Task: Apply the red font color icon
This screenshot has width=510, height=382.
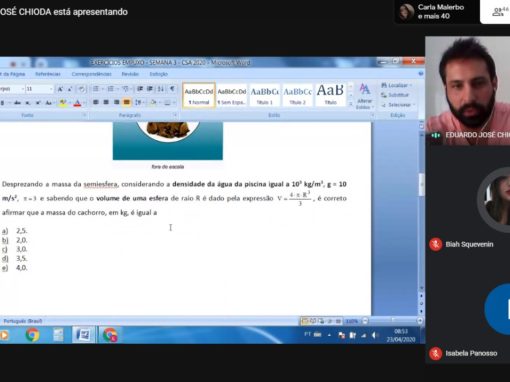Action: pos(77,103)
